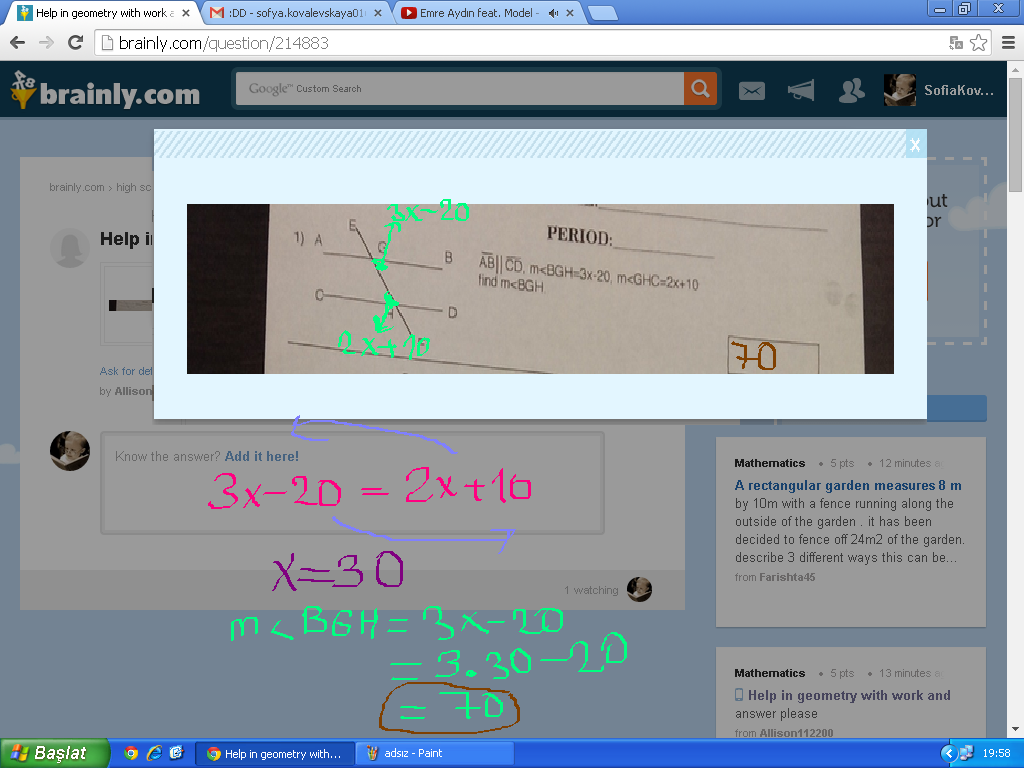Click the Başlat start button
The width and height of the screenshot is (1024, 768).
pos(55,753)
